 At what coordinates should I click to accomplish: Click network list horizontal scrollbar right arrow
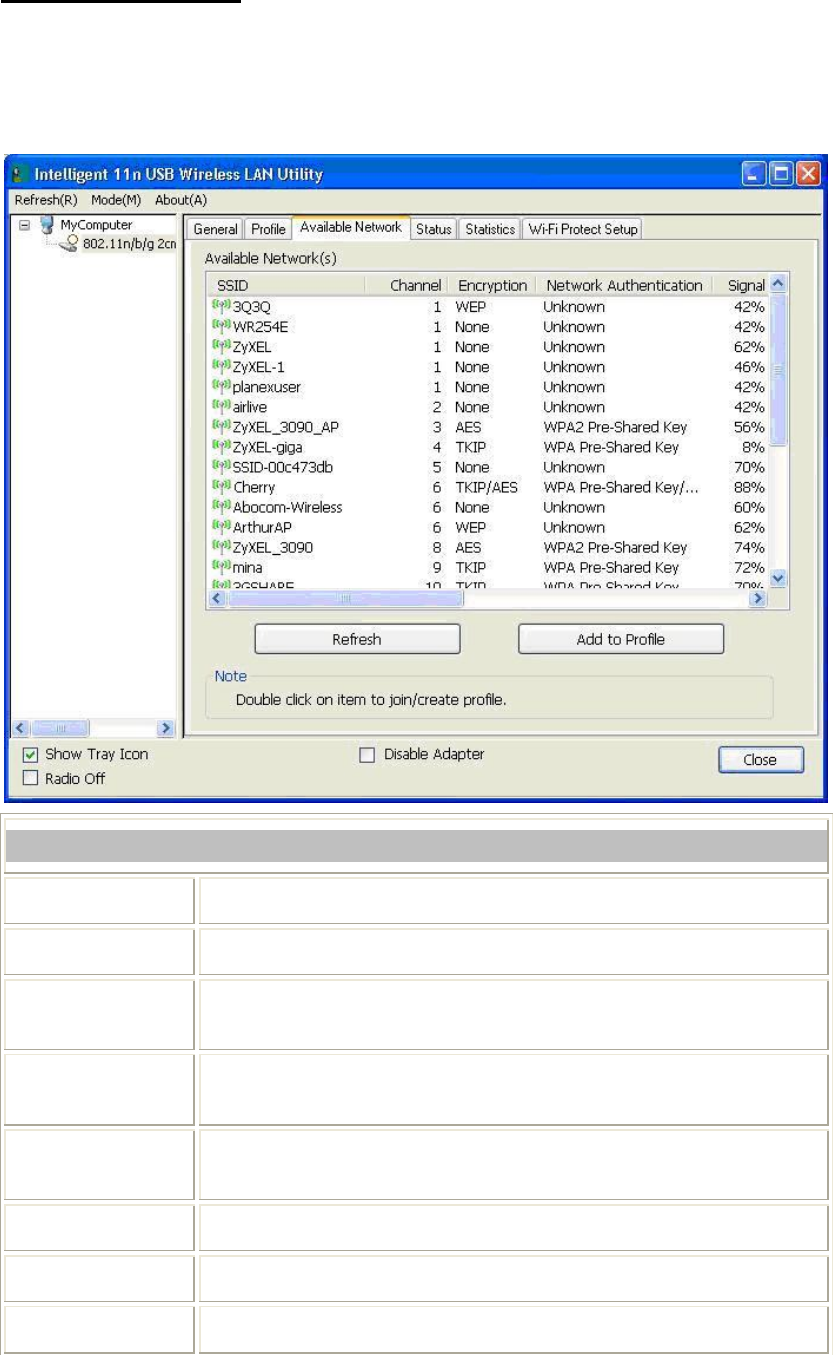click(x=759, y=598)
